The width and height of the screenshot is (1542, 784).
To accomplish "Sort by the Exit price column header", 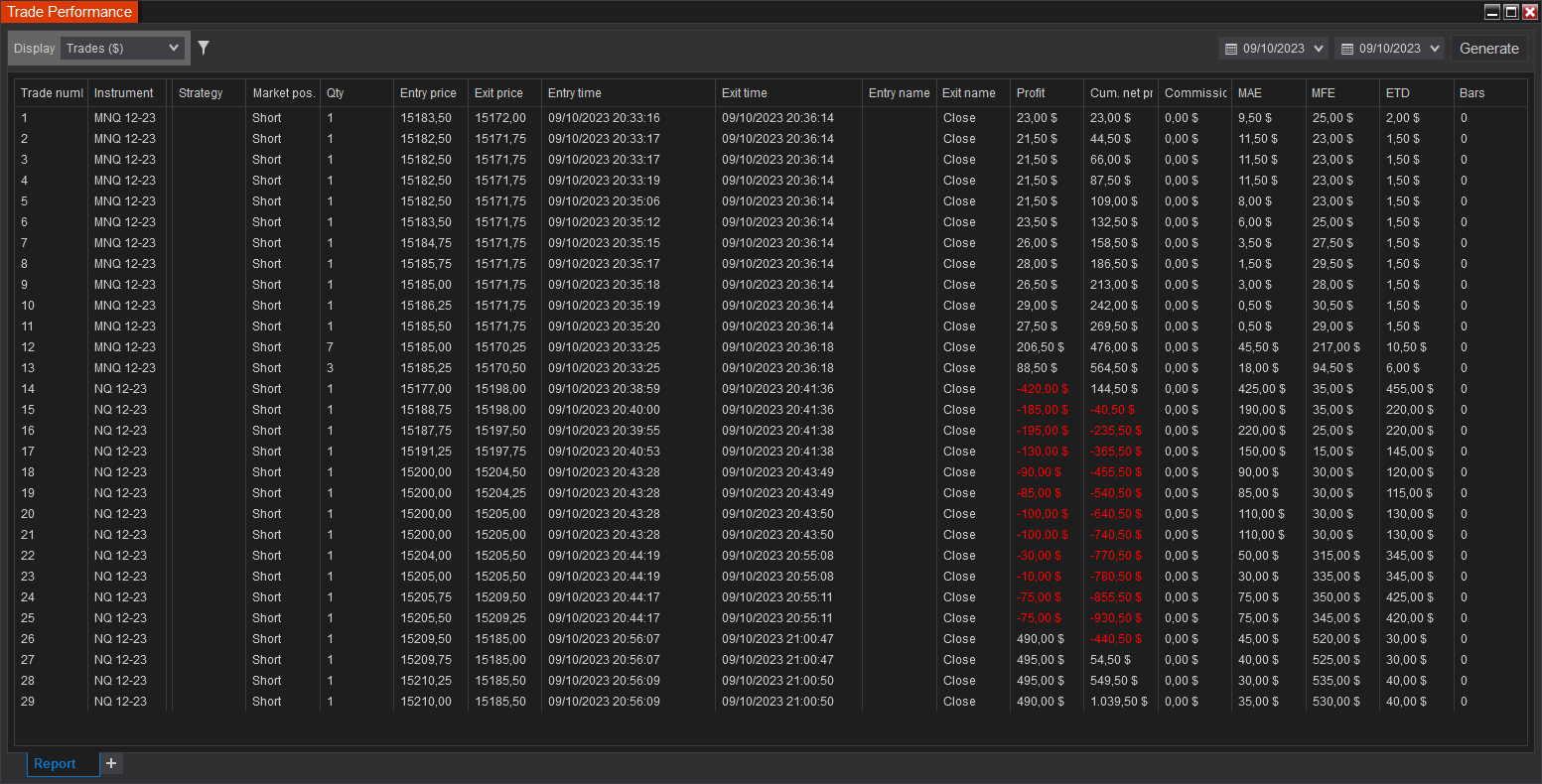I will (x=504, y=93).
